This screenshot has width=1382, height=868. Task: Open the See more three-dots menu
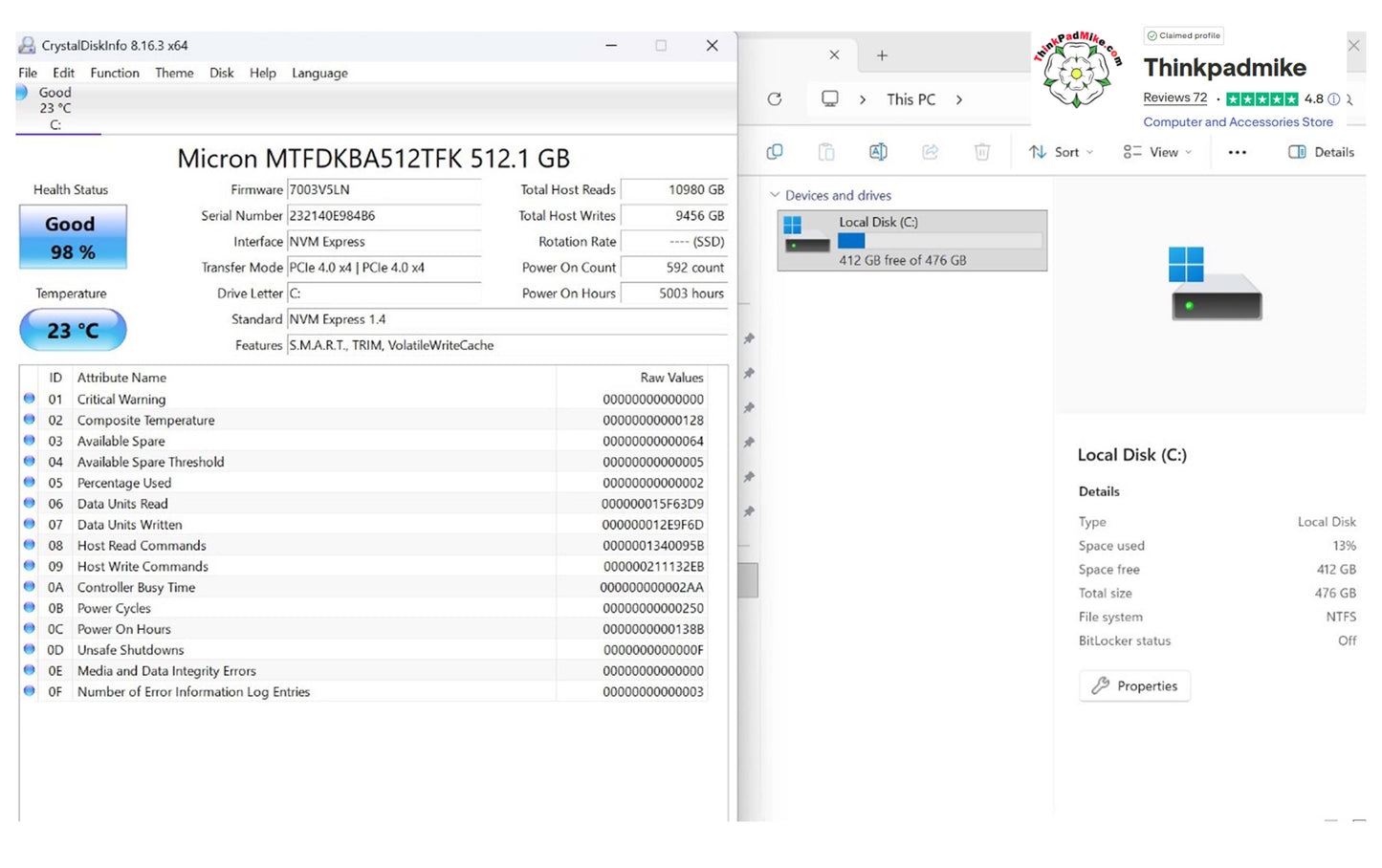coord(1237,152)
